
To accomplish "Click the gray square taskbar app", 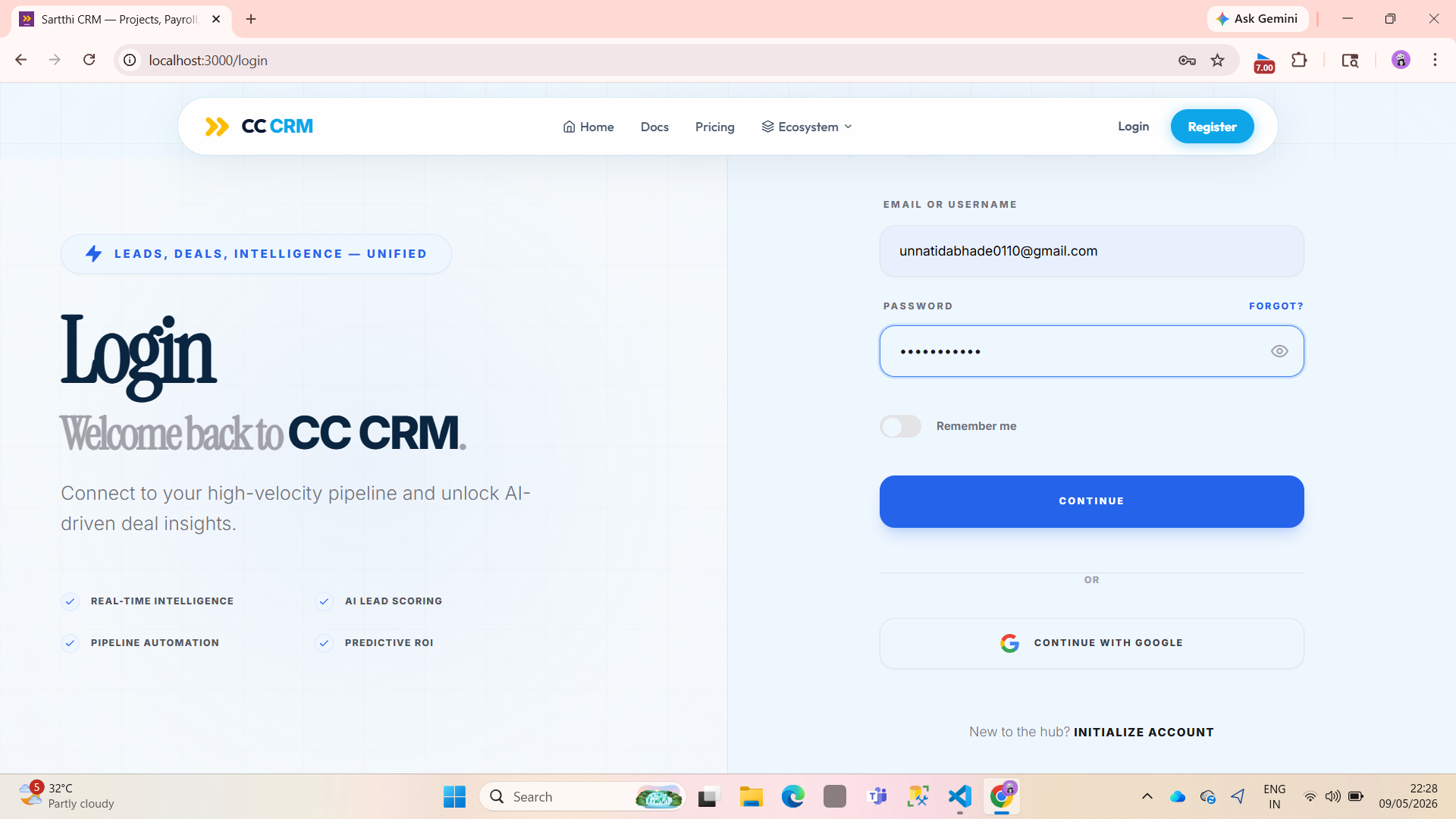I will tap(835, 797).
